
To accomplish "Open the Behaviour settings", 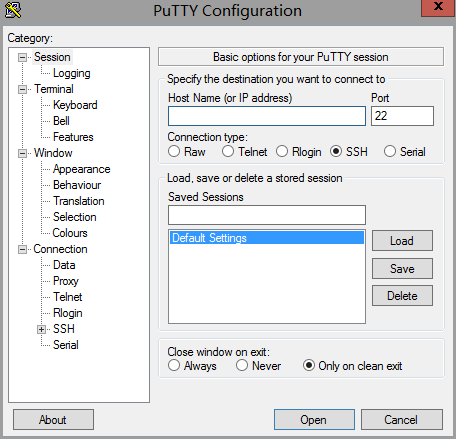I will pos(77,185).
